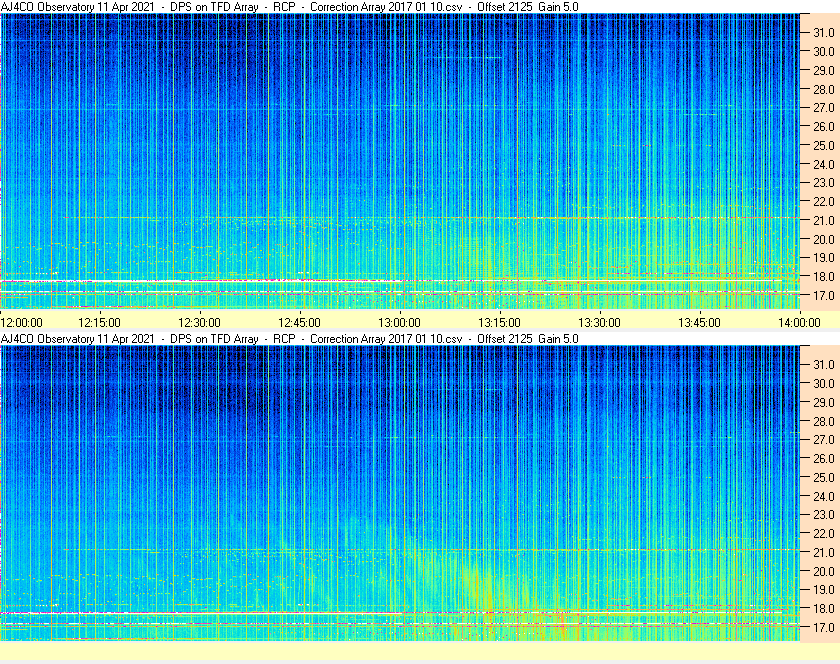The height and width of the screenshot is (664, 840).
Task: Click 28.0 on upper spectrogram frequency scale
Action: click(x=824, y=89)
